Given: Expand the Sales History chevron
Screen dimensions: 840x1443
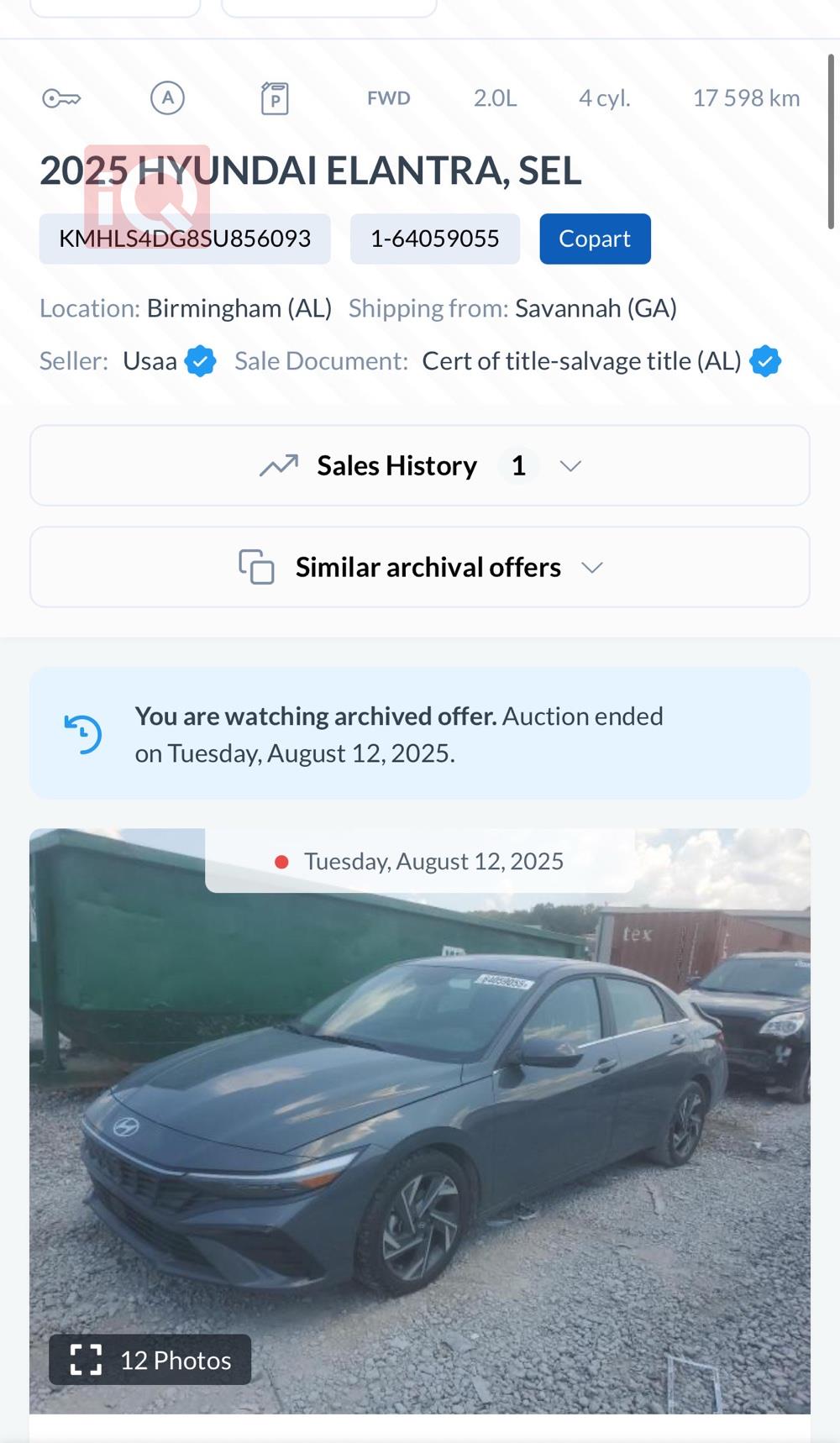Looking at the screenshot, I should pos(570,466).
